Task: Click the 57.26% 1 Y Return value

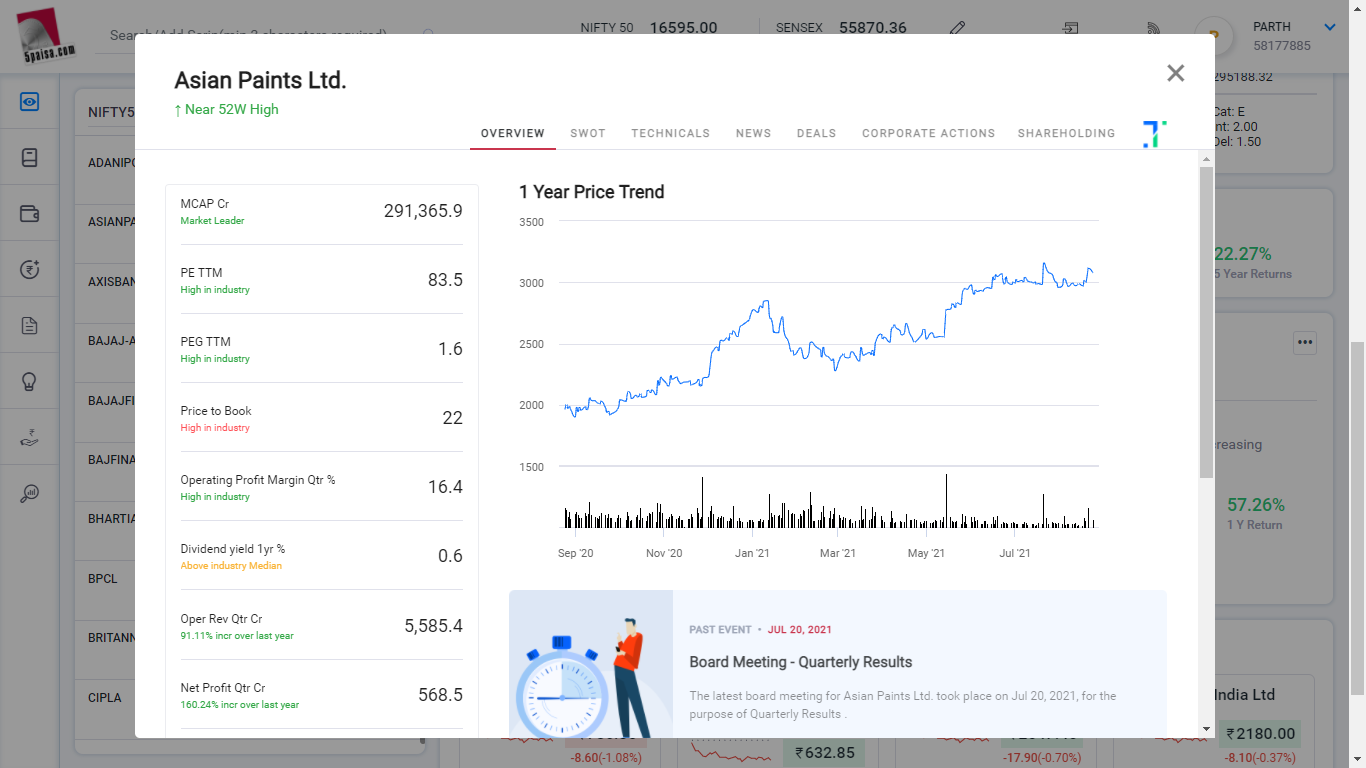Action: (x=1255, y=505)
